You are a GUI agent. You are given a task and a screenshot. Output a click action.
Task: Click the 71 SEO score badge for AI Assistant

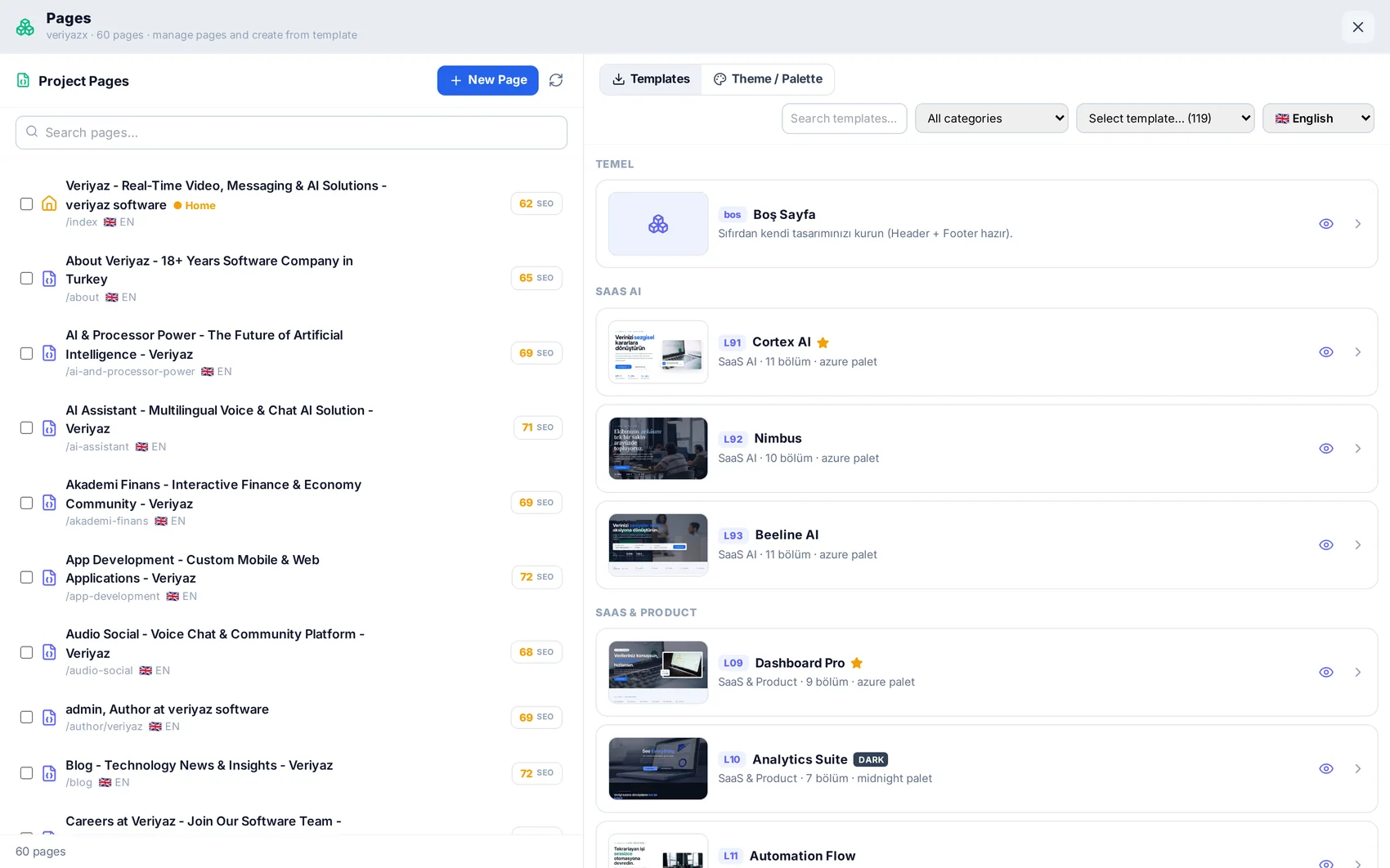click(x=538, y=427)
